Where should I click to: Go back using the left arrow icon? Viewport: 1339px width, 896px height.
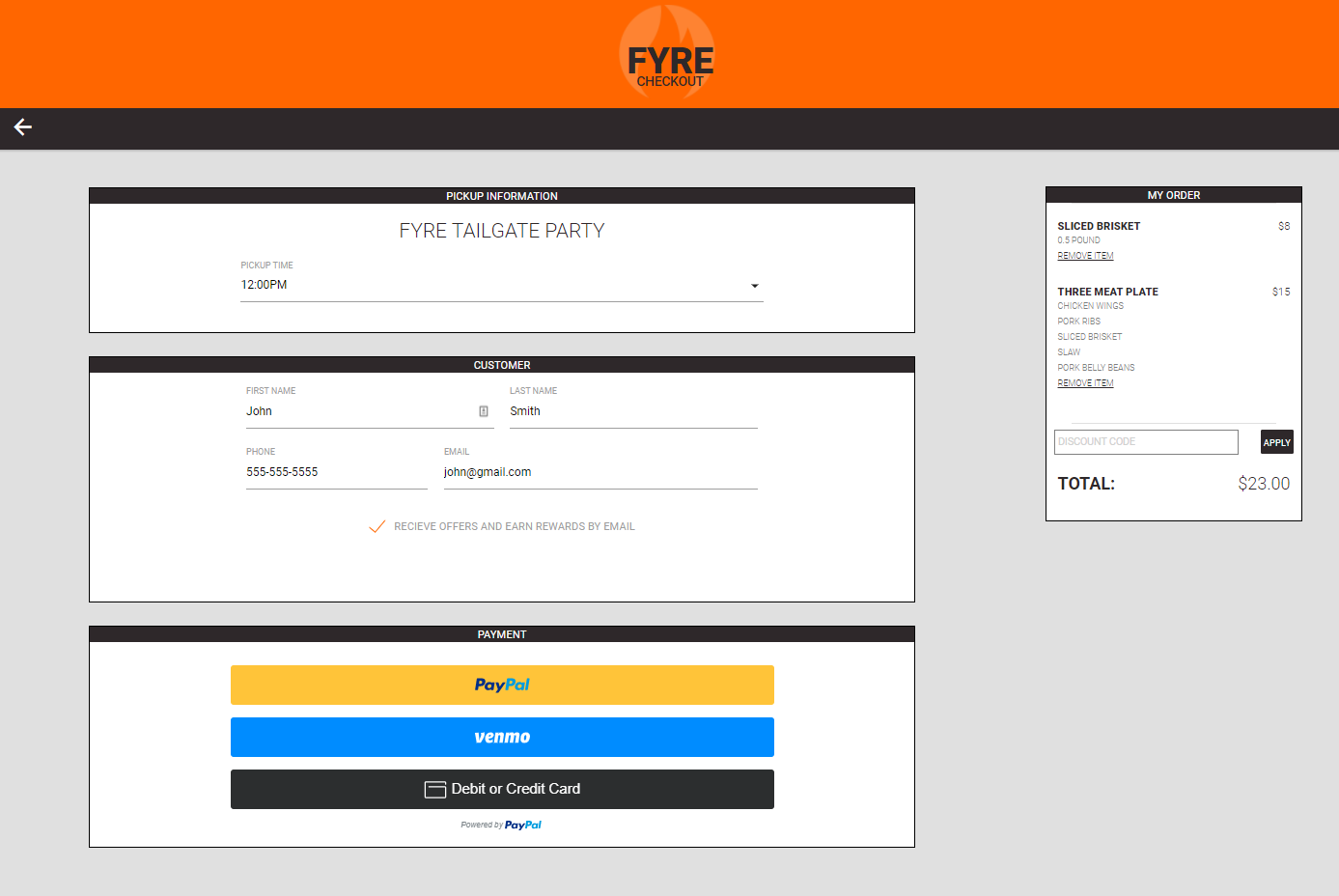[23, 127]
